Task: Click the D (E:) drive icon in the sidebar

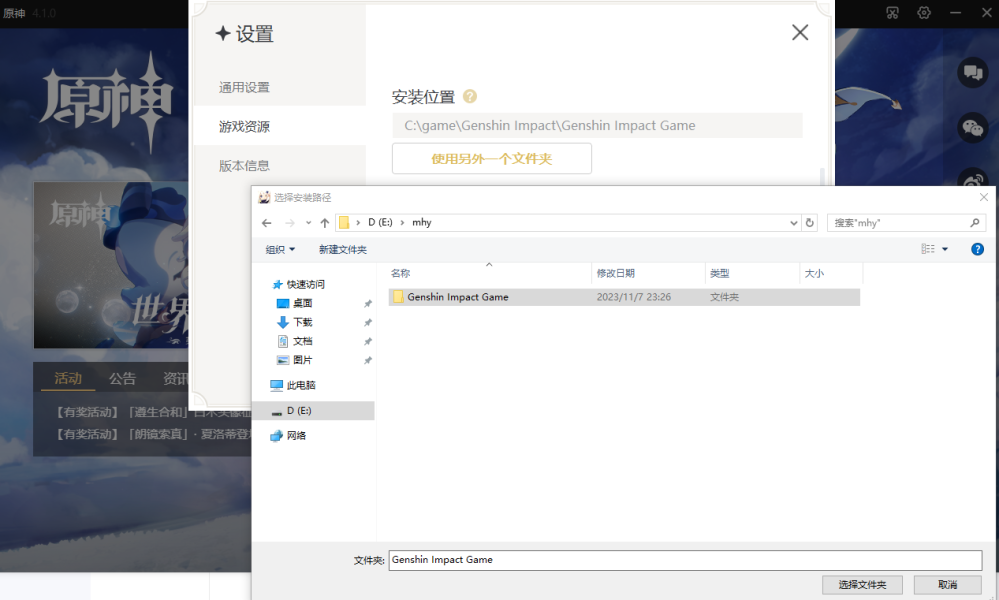Action: [277, 411]
